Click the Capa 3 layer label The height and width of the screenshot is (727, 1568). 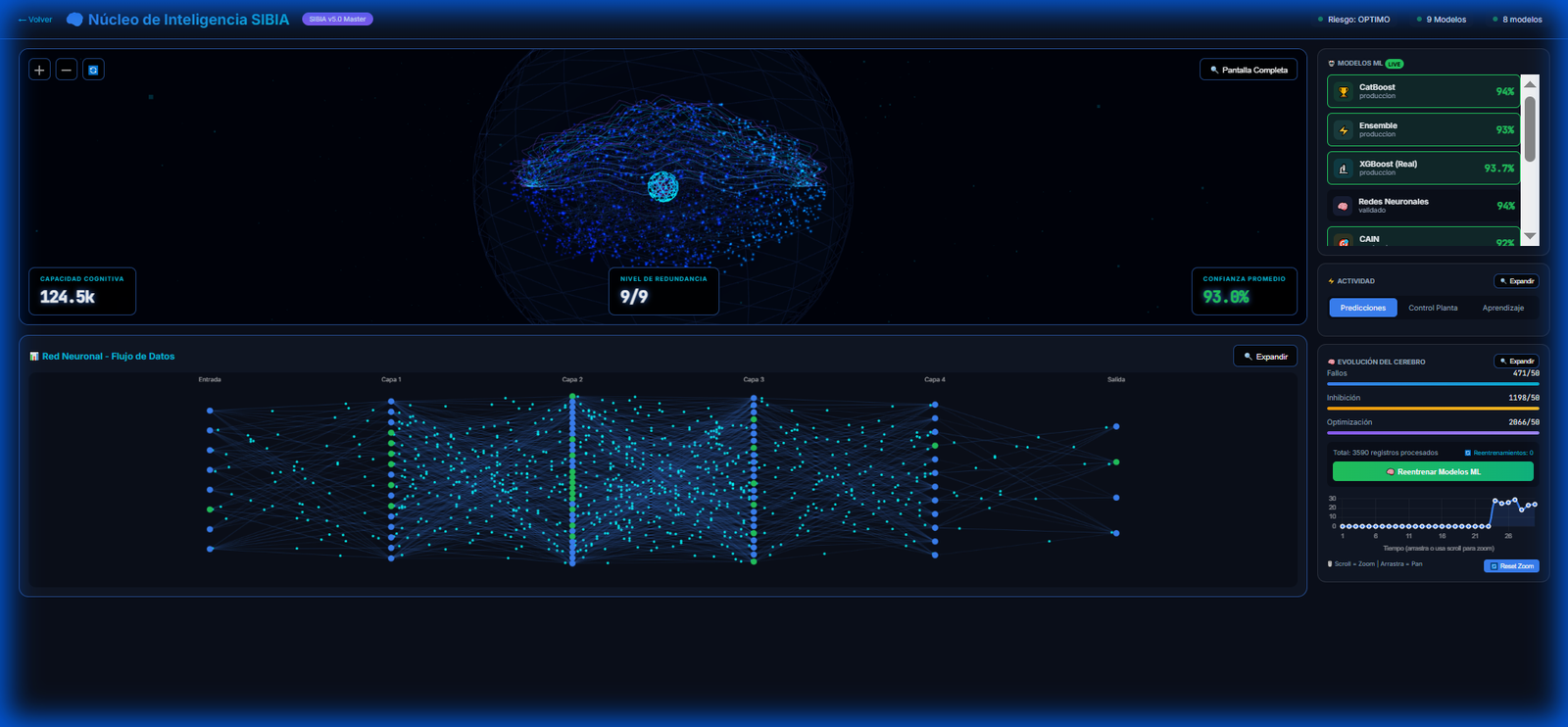pyautogui.click(x=754, y=379)
